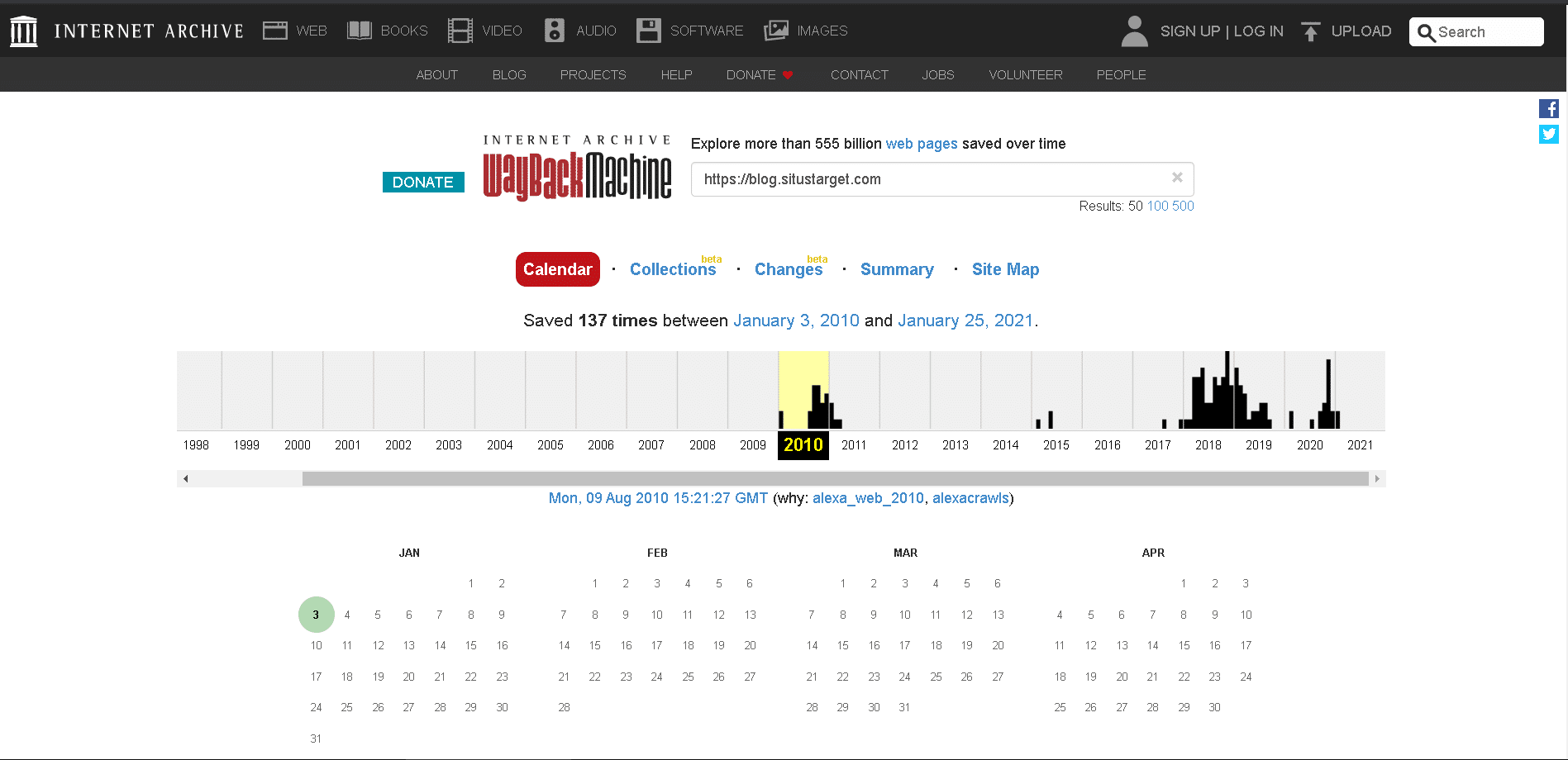
Task: Clear the Wayback URL field
Action: [x=1177, y=178]
